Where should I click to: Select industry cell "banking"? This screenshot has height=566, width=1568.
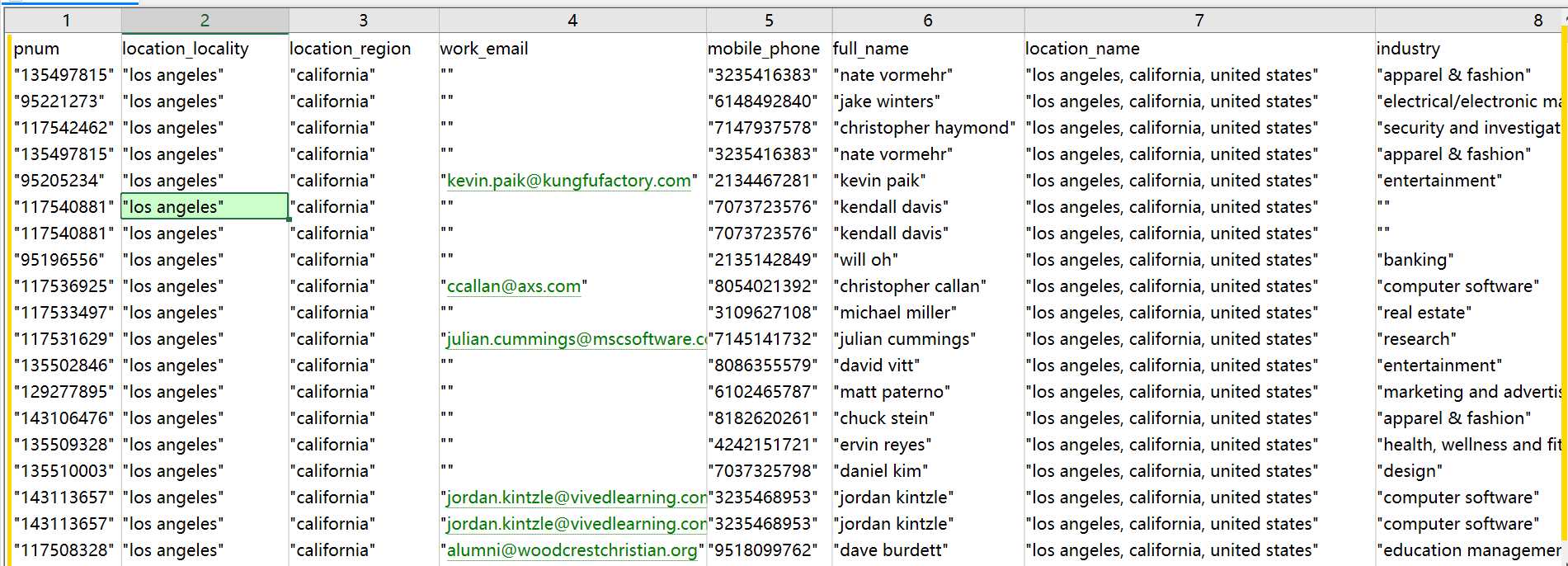(1469, 260)
